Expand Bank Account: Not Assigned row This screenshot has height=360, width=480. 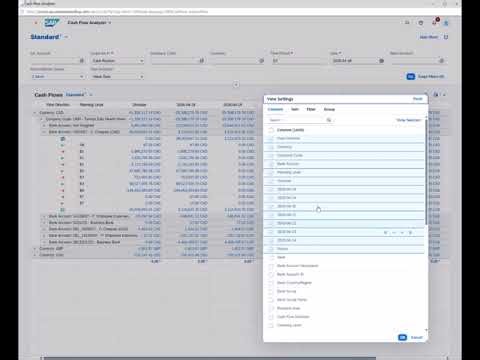pos(44,126)
